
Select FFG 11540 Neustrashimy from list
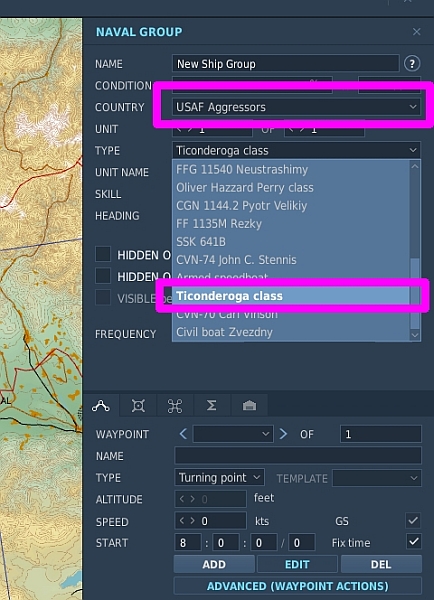pos(291,169)
